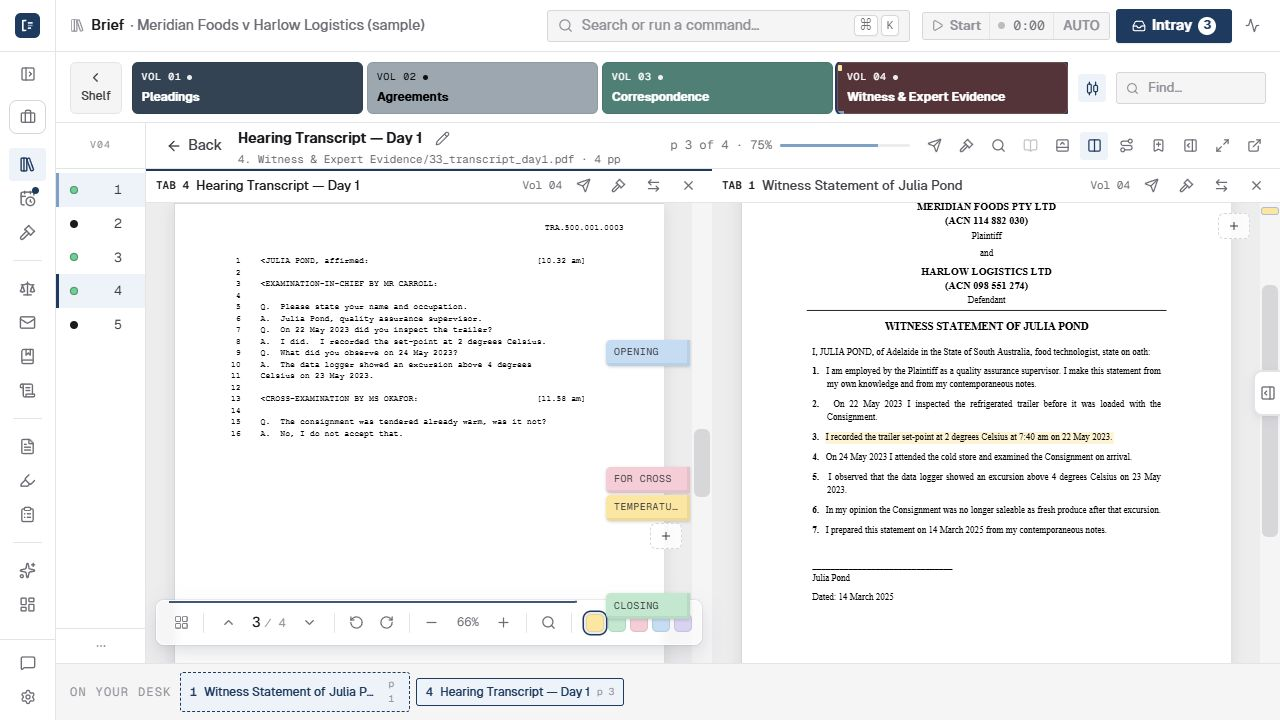
Task: Open the document page icon in sidebar
Action: pyautogui.click(x=28, y=447)
